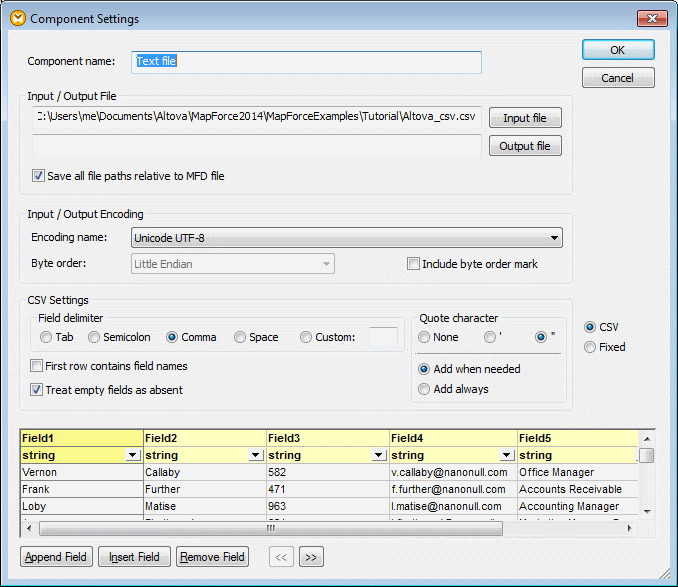678x587 pixels.
Task: Expand Field3 data type dropdown
Action: click(x=378, y=455)
